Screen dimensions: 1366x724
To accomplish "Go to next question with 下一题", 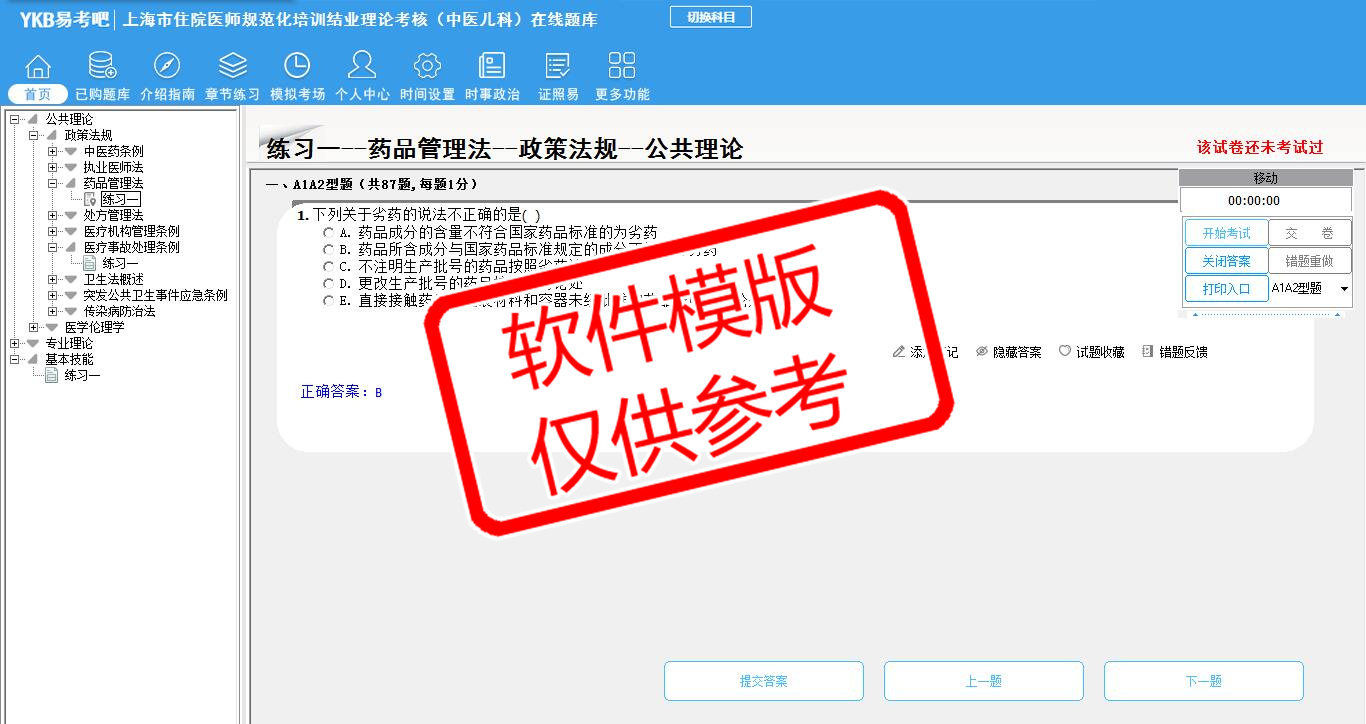I will (x=1203, y=681).
